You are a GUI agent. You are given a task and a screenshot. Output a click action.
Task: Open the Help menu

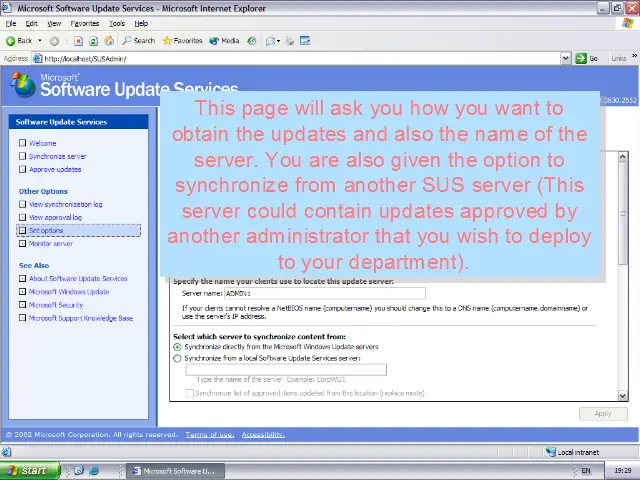tap(141, 24)
